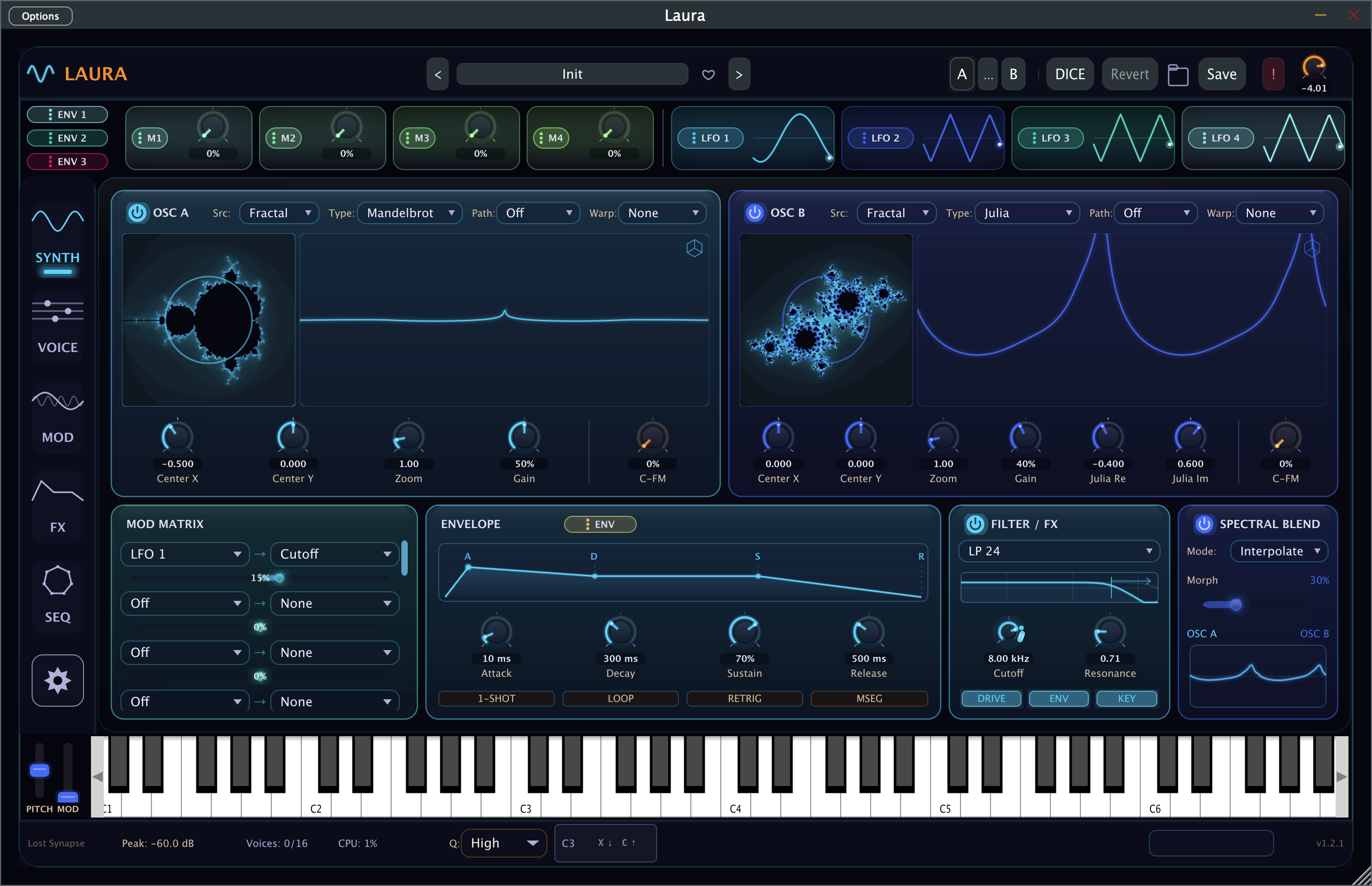Viewport: 1372px width, 886px height.
Task: Click the Save preset button
Action: 1221,74
